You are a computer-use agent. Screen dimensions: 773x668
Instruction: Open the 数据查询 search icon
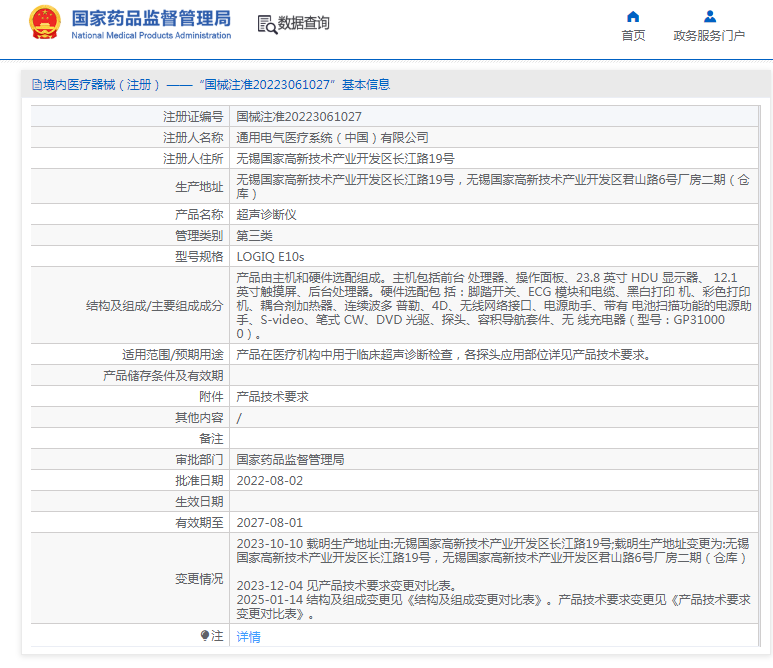pyautogui.click(x=267, y=24)
